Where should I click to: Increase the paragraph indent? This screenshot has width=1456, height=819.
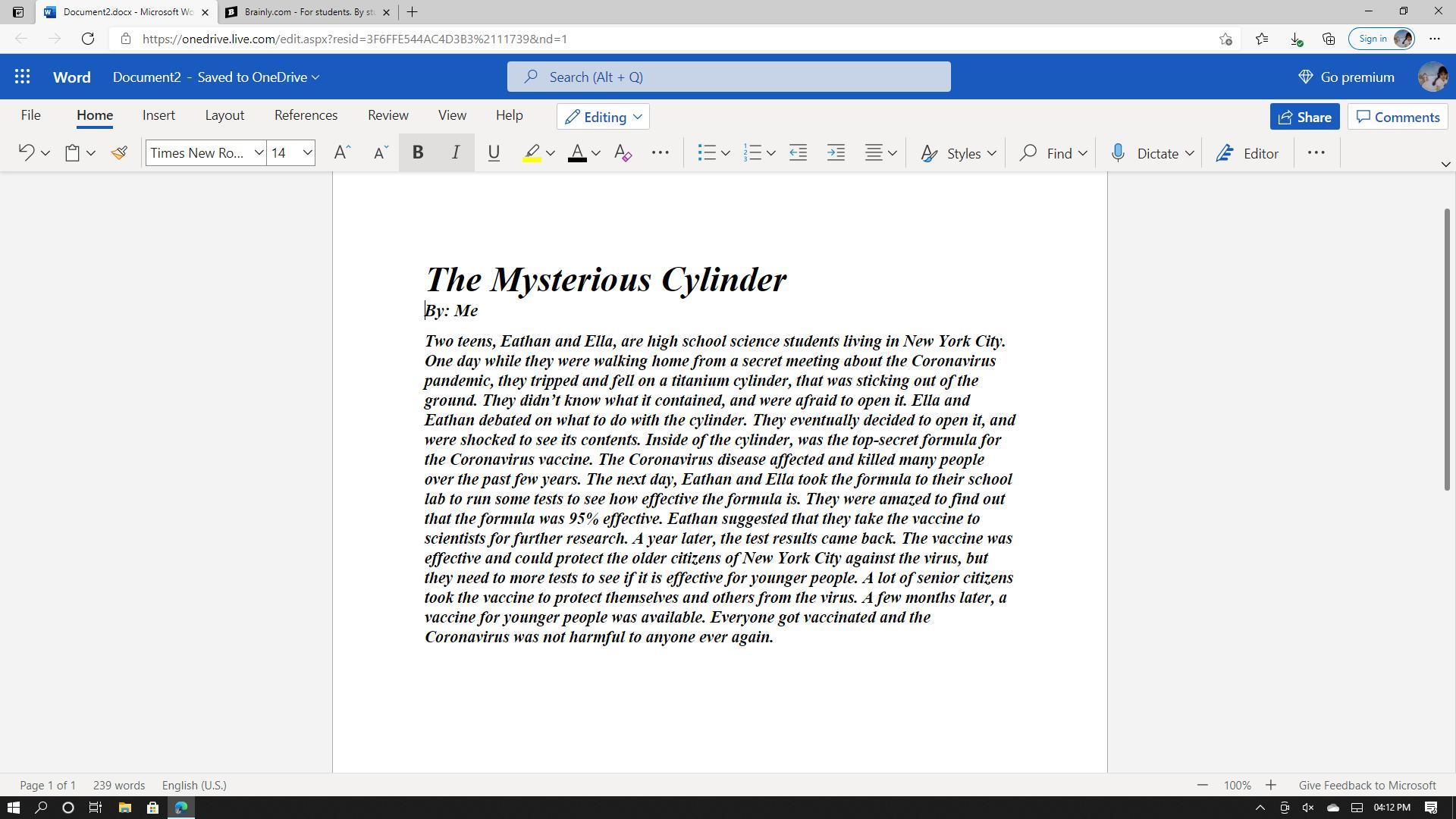[836, 153]
